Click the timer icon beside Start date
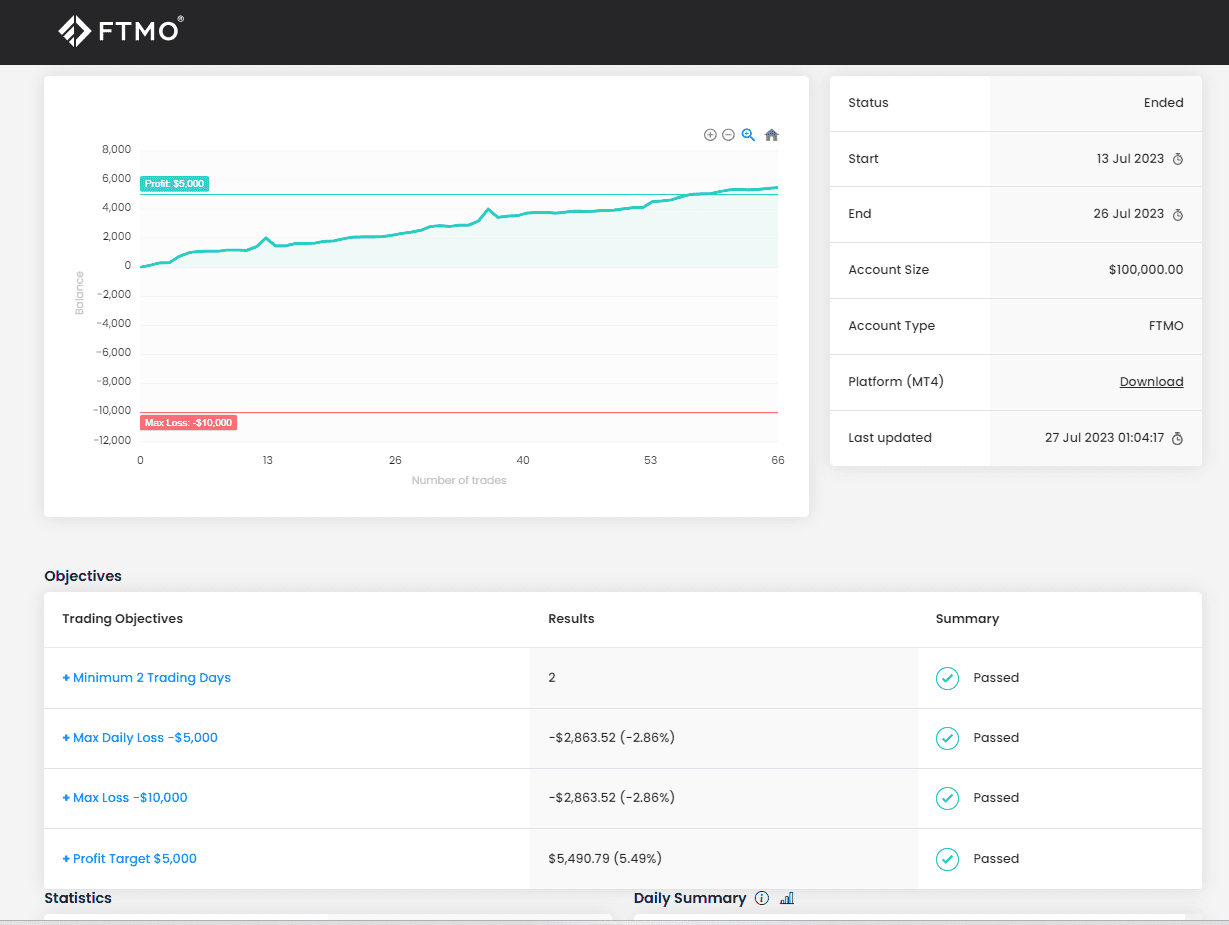This screenshot has width=1229, height=925. [x=1178, y=159]
